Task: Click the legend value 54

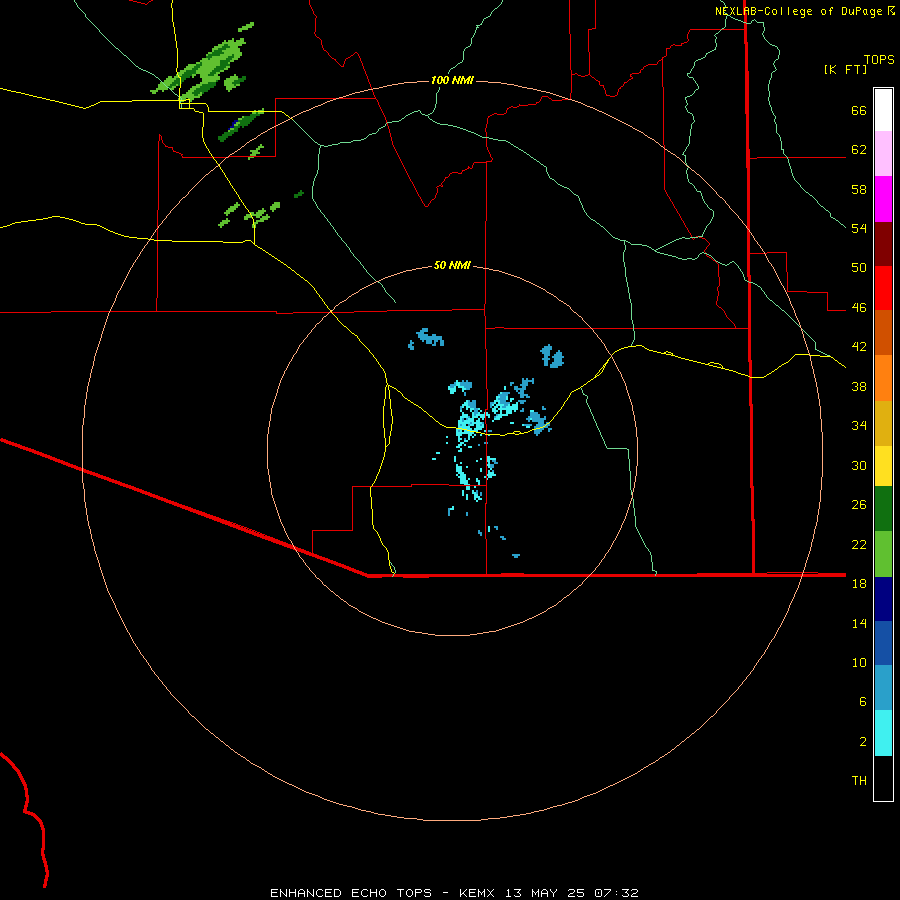Action: (859, 228)
